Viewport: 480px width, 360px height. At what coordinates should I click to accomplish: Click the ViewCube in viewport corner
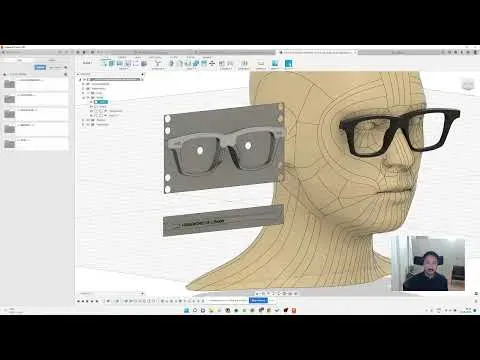click(x=468, y=84)
